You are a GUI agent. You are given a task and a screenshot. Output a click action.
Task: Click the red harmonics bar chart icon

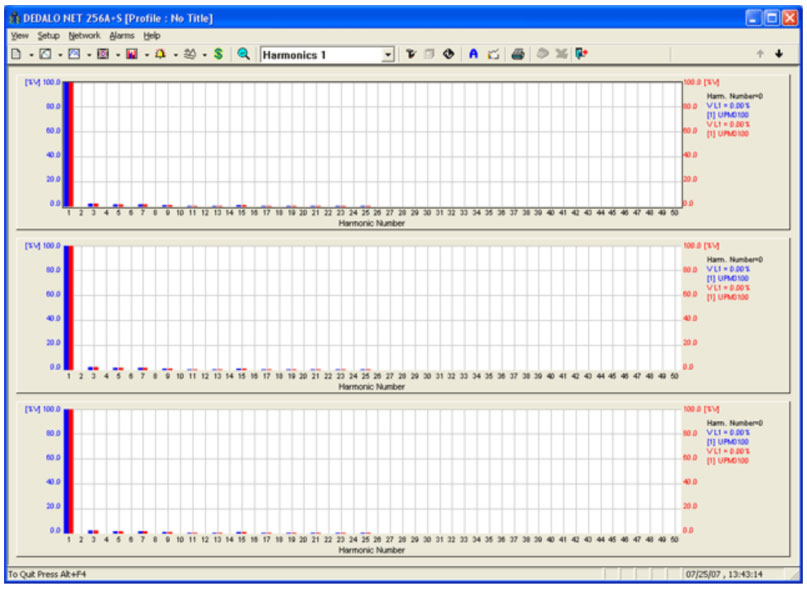point(131,54)
